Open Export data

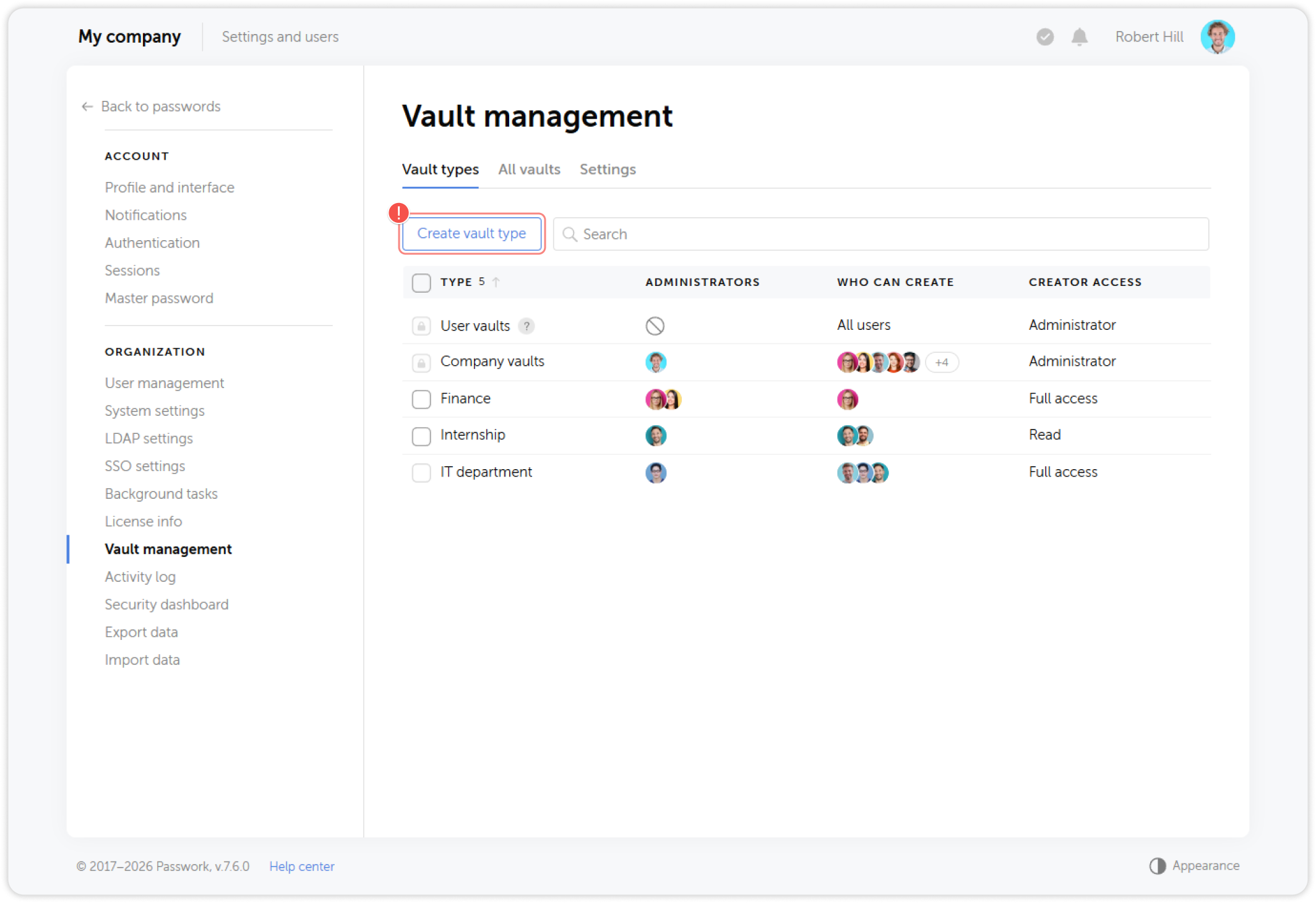141,633
